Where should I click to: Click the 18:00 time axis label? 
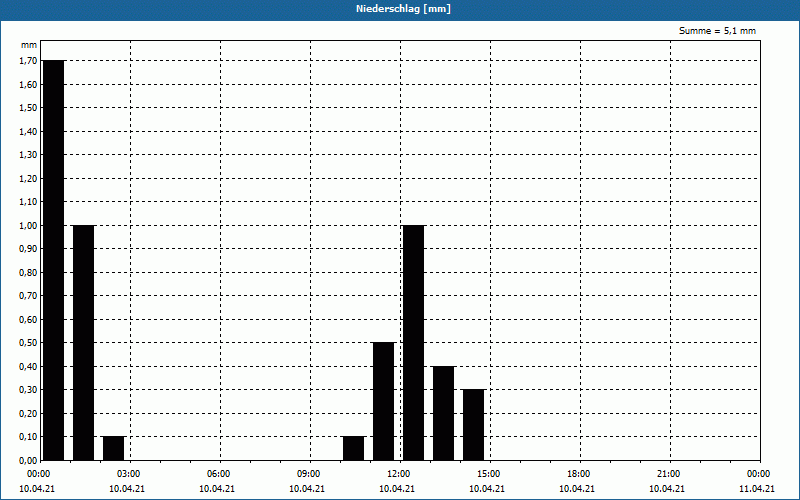tap(579, 474)
